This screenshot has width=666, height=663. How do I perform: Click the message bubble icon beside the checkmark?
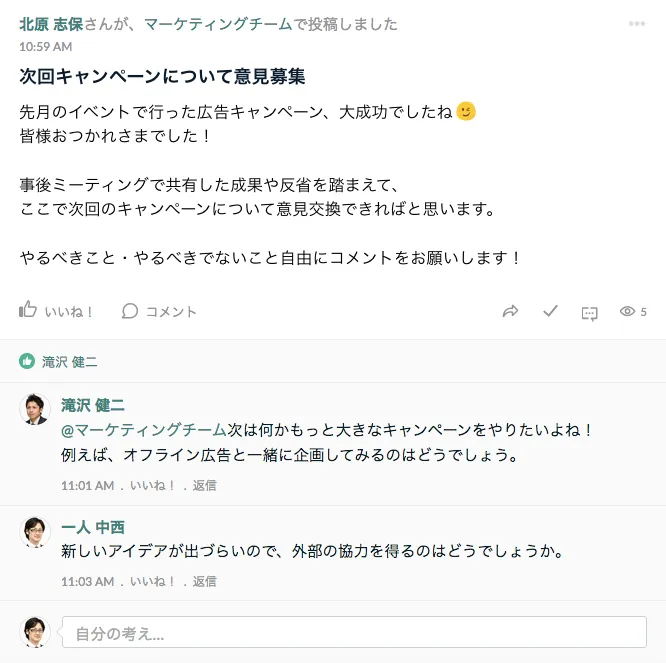[x=589, y=312]
